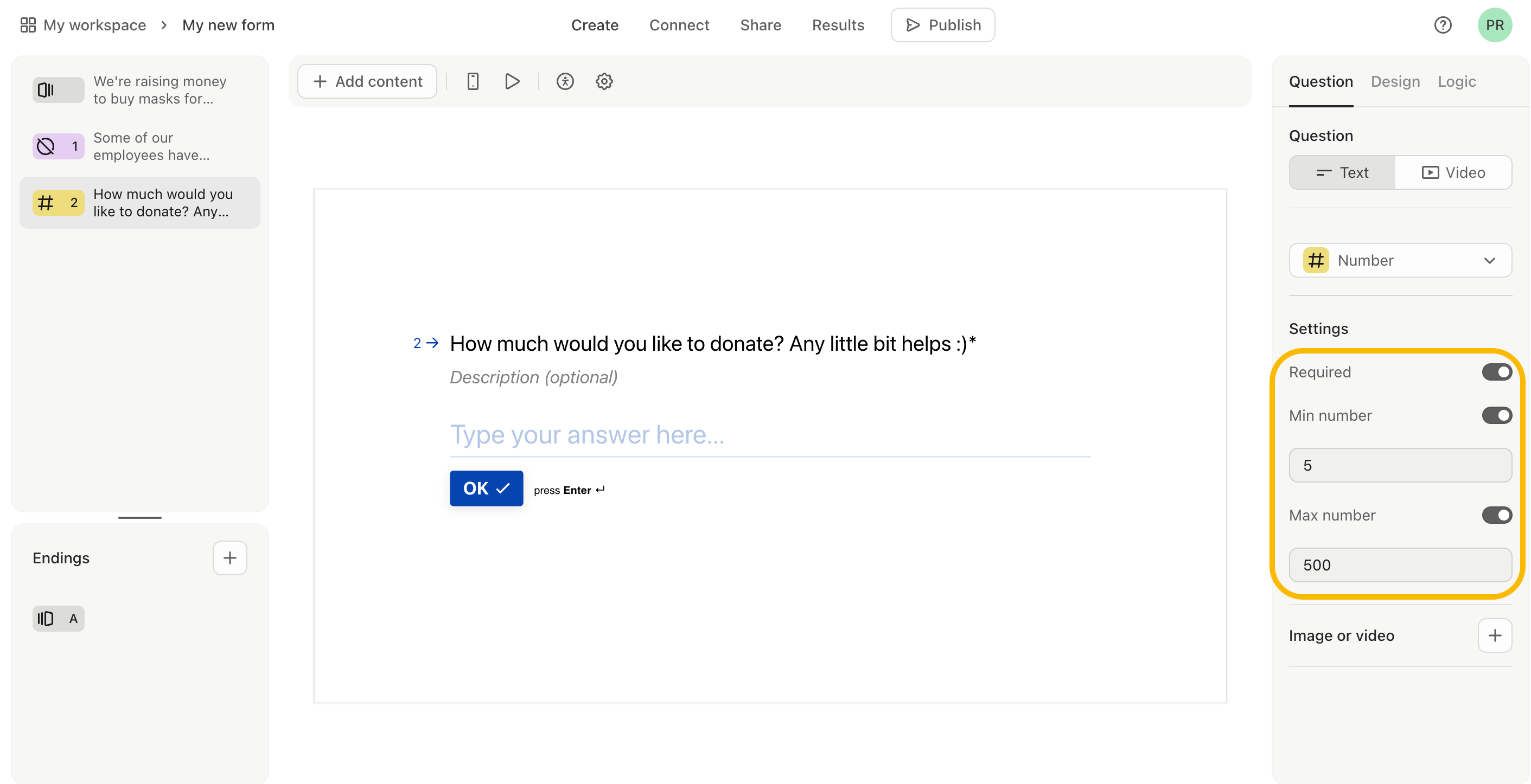Go to the Connect section
This screenshot has width=1531, height=784.
[679, 25]
